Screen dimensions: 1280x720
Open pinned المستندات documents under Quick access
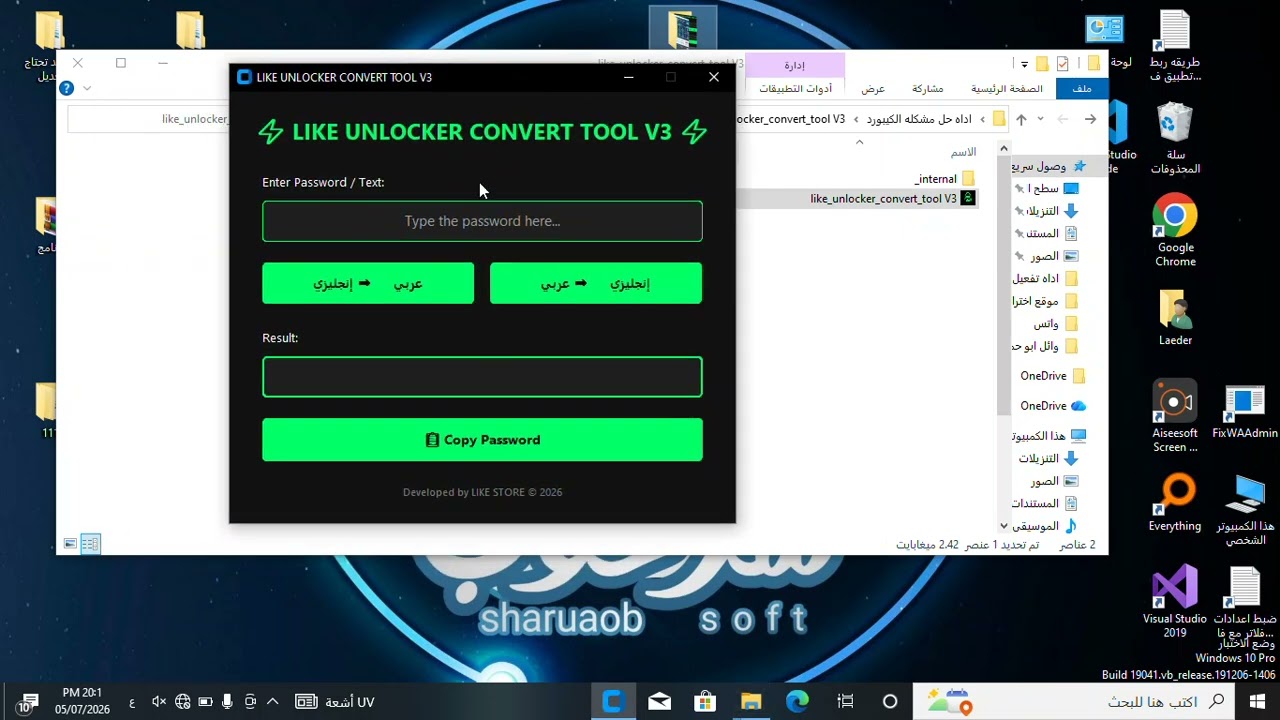point(1048,233)
